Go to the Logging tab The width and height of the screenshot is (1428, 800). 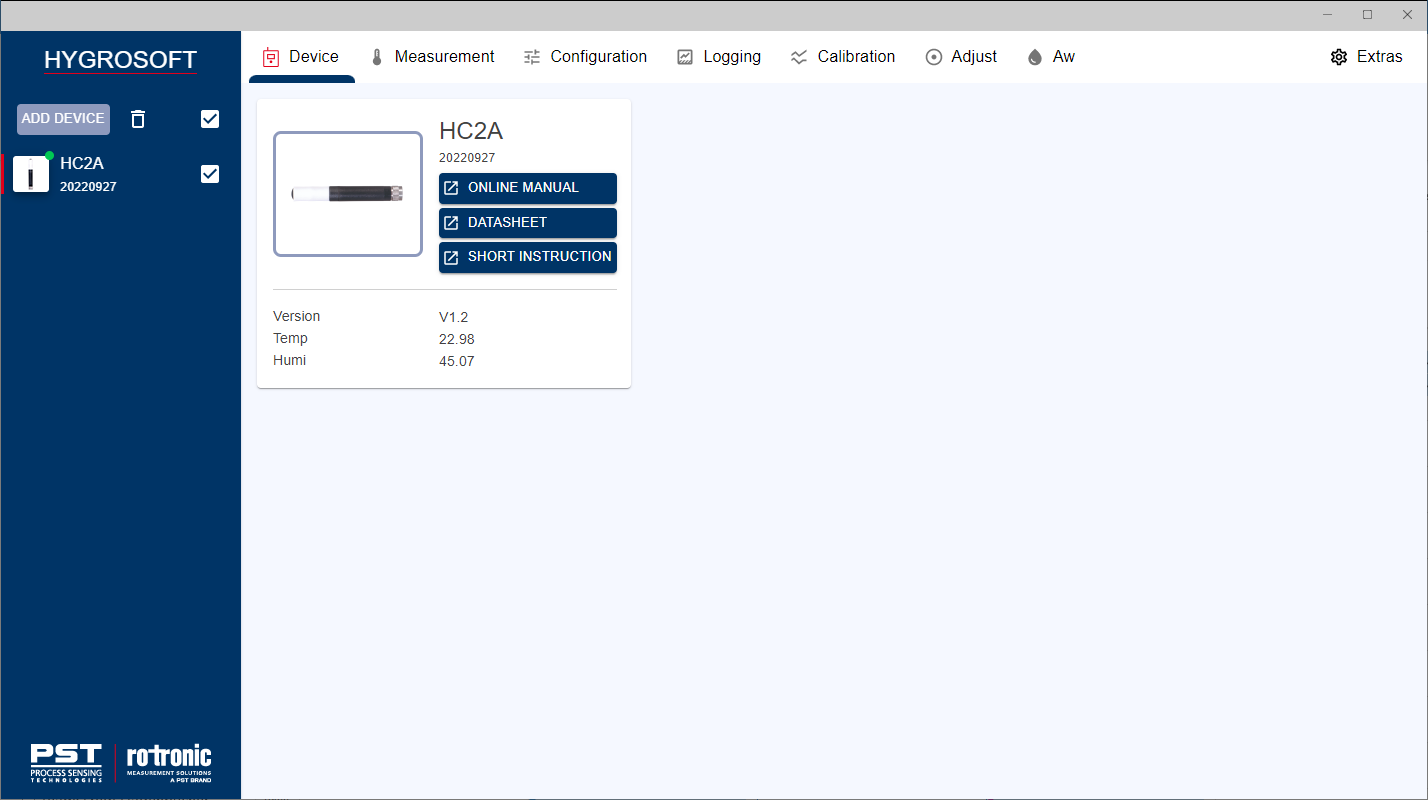(718, 57)
